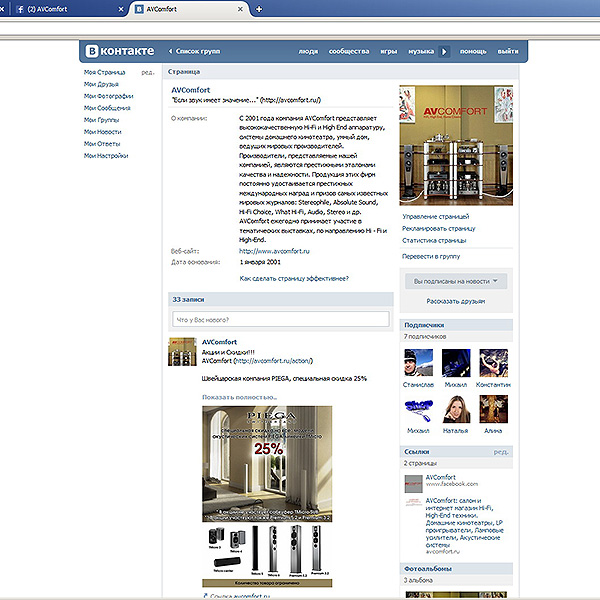The image size is (600, 600).
Task: Click subscriber Станислав's avatar
Action: [x=418, y=363]
